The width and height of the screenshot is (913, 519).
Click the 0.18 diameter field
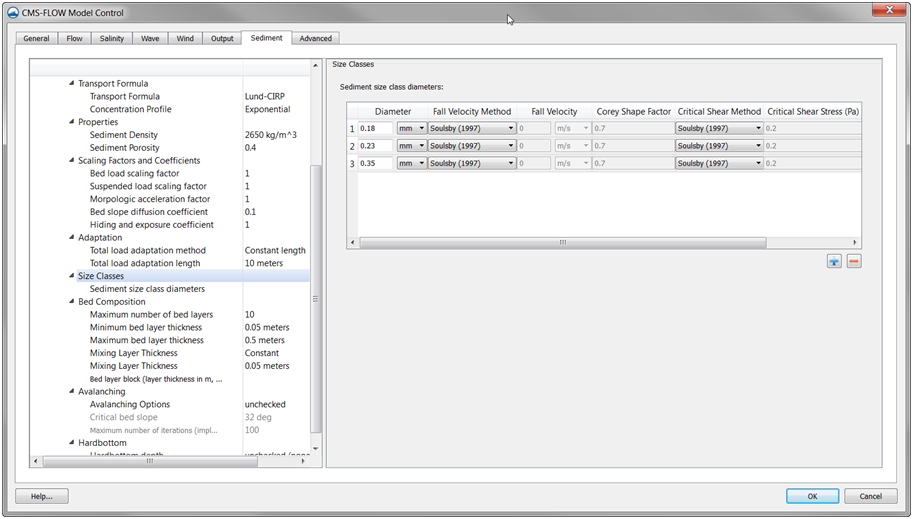tap(376, 128)
